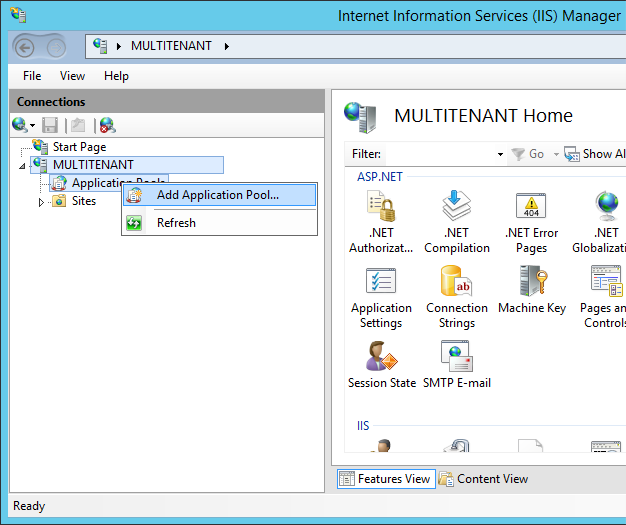
Task: Open Pages and Controls feature
Action: click(x=603, y=297)
